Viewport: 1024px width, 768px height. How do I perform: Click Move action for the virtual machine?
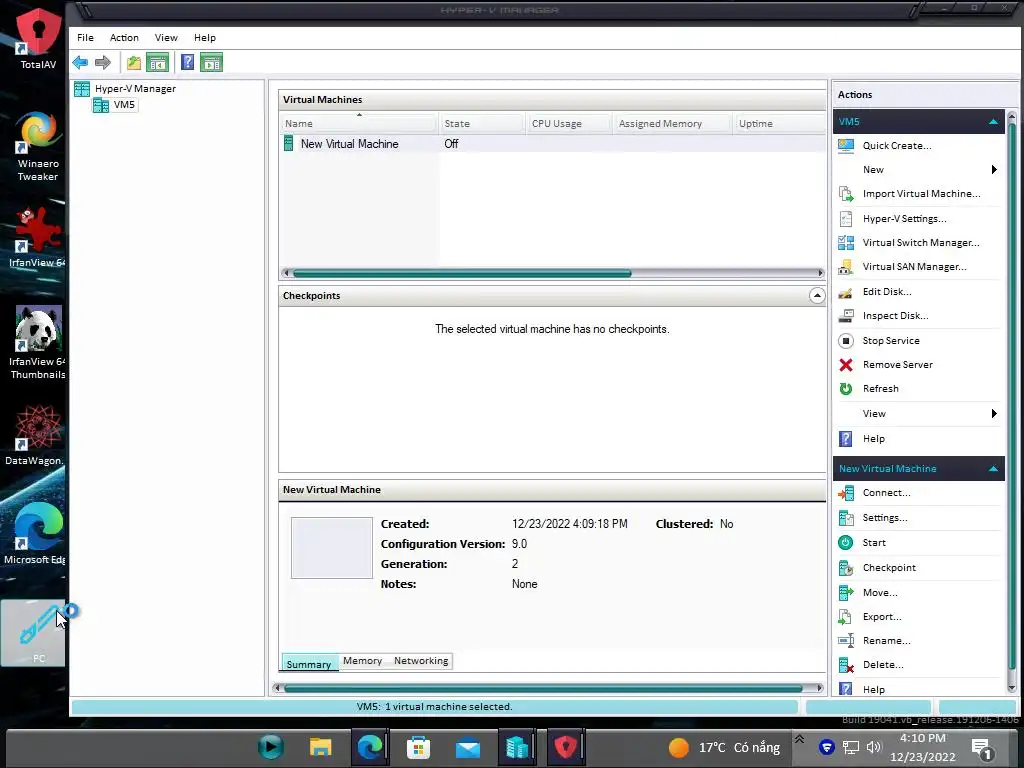[880, 593]
